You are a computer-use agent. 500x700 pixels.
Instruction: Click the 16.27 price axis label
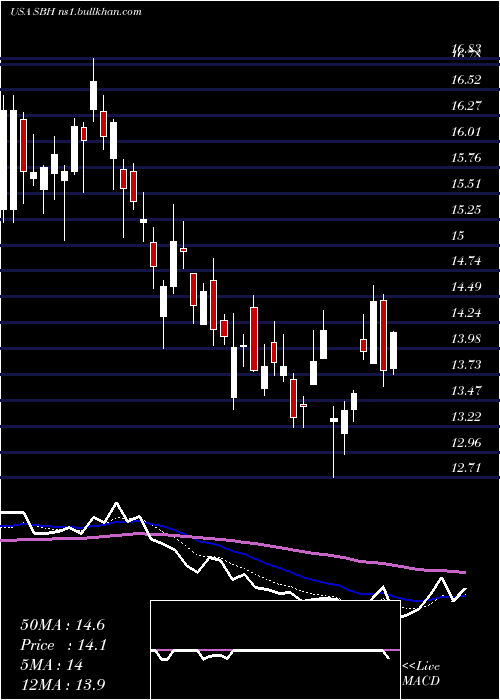(466, 106)
